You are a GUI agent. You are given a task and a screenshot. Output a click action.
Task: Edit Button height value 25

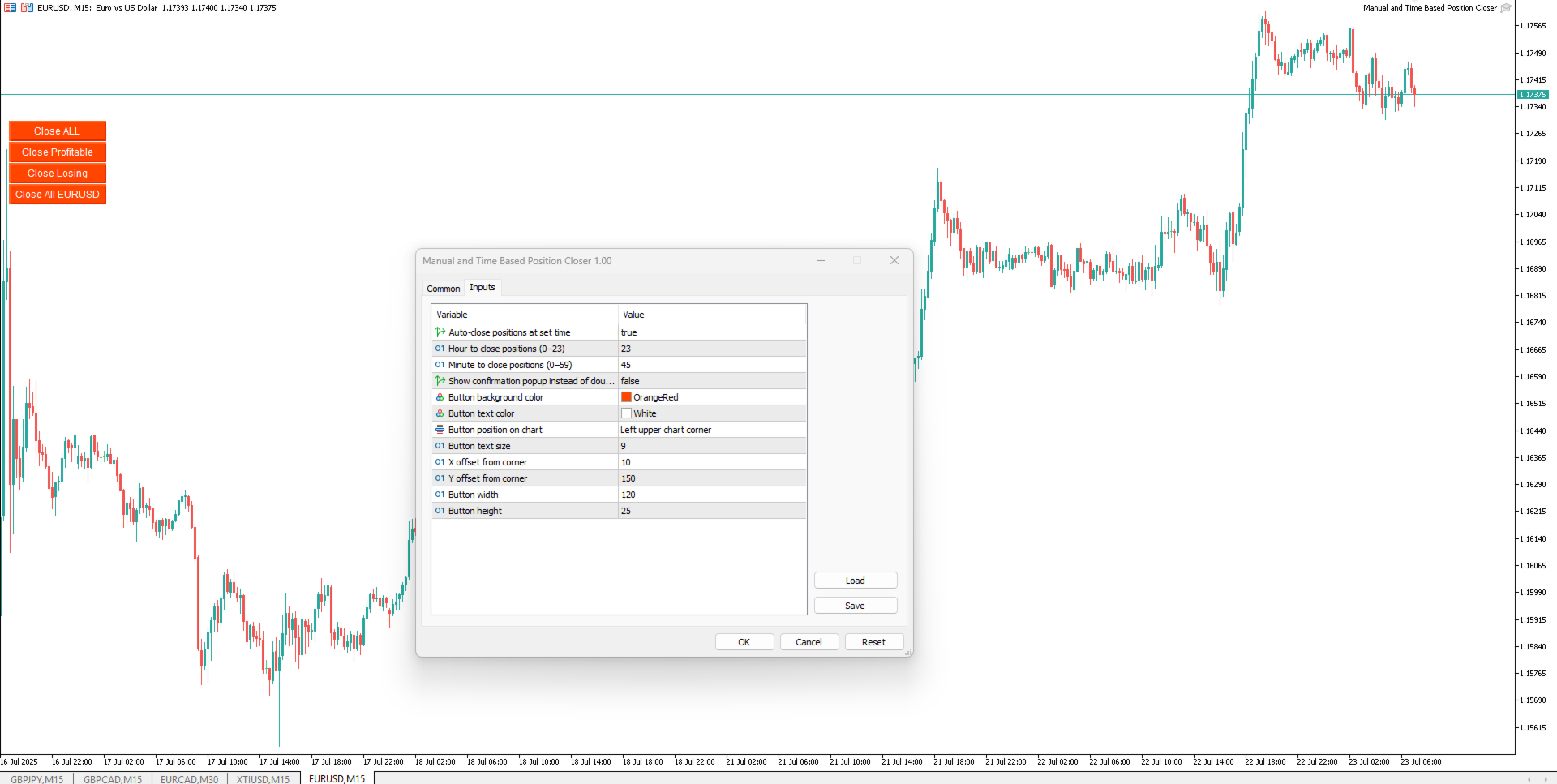coord(712,511)
